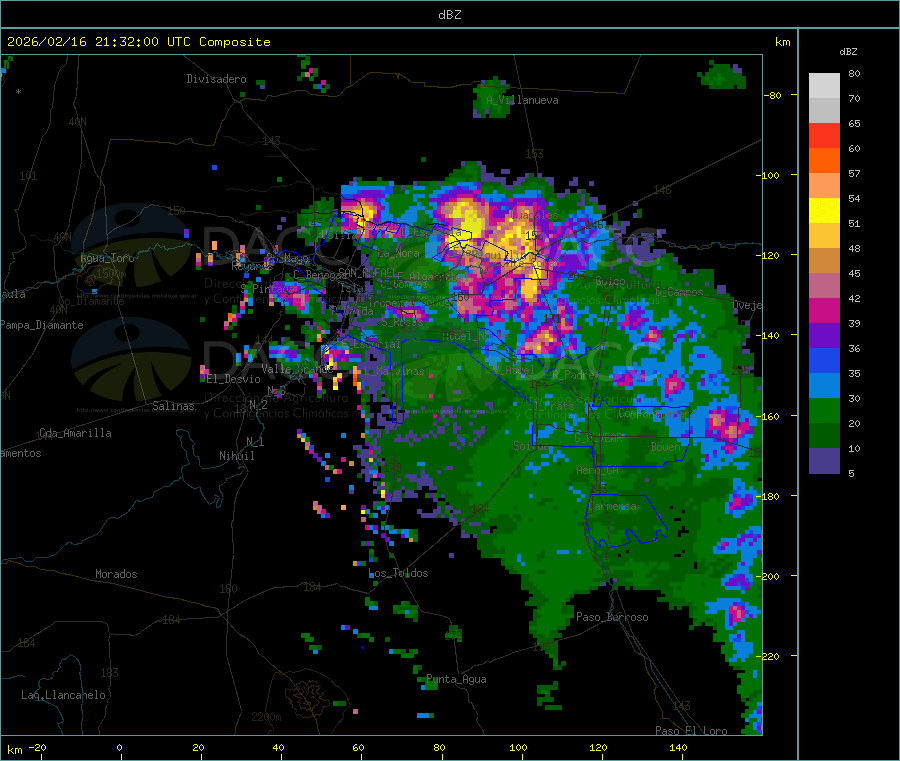Click the '0' tick on the horizontal km axis

(x=119, y=748)
